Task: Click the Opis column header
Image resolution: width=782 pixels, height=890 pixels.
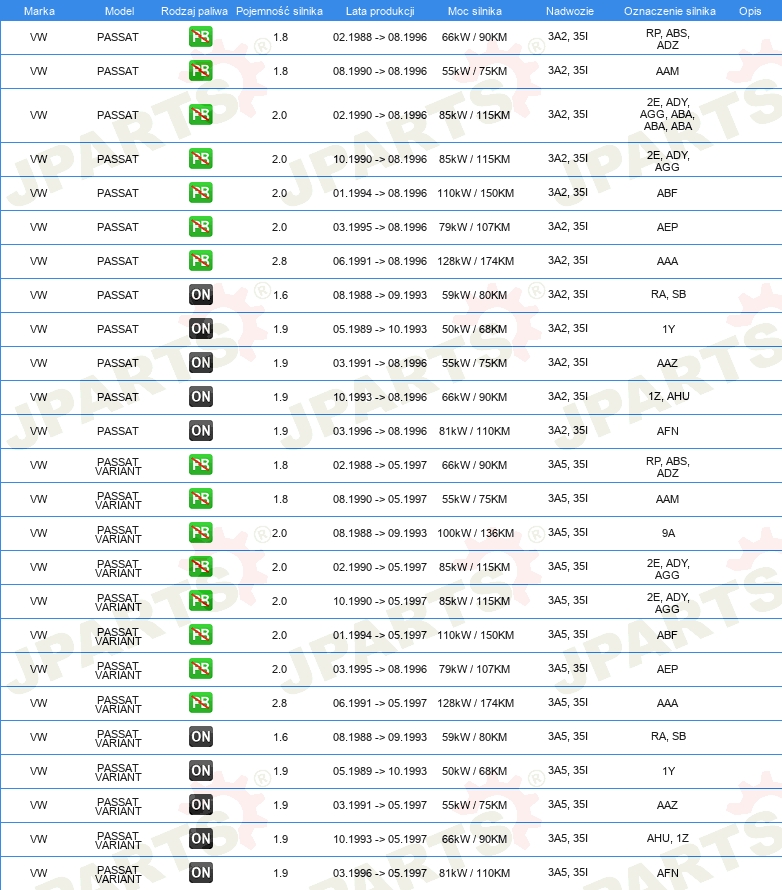Action: pos(750,11)
